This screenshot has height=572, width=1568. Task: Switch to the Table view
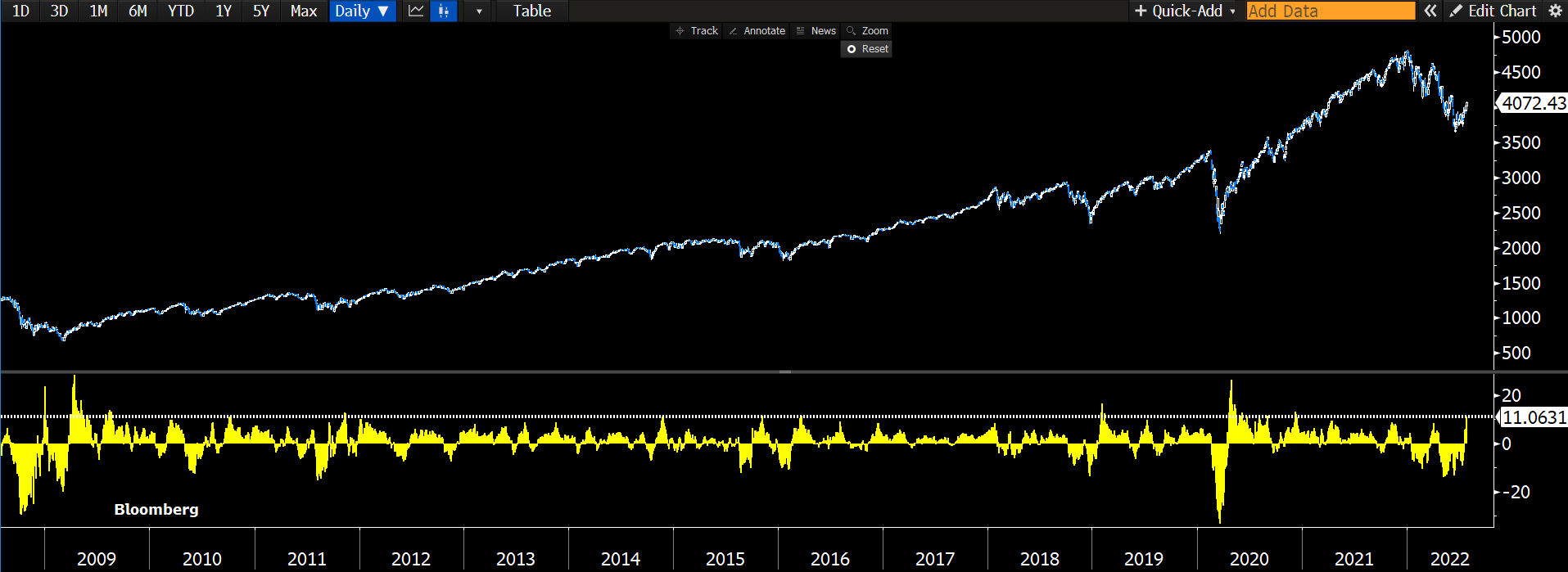[531, 11]
